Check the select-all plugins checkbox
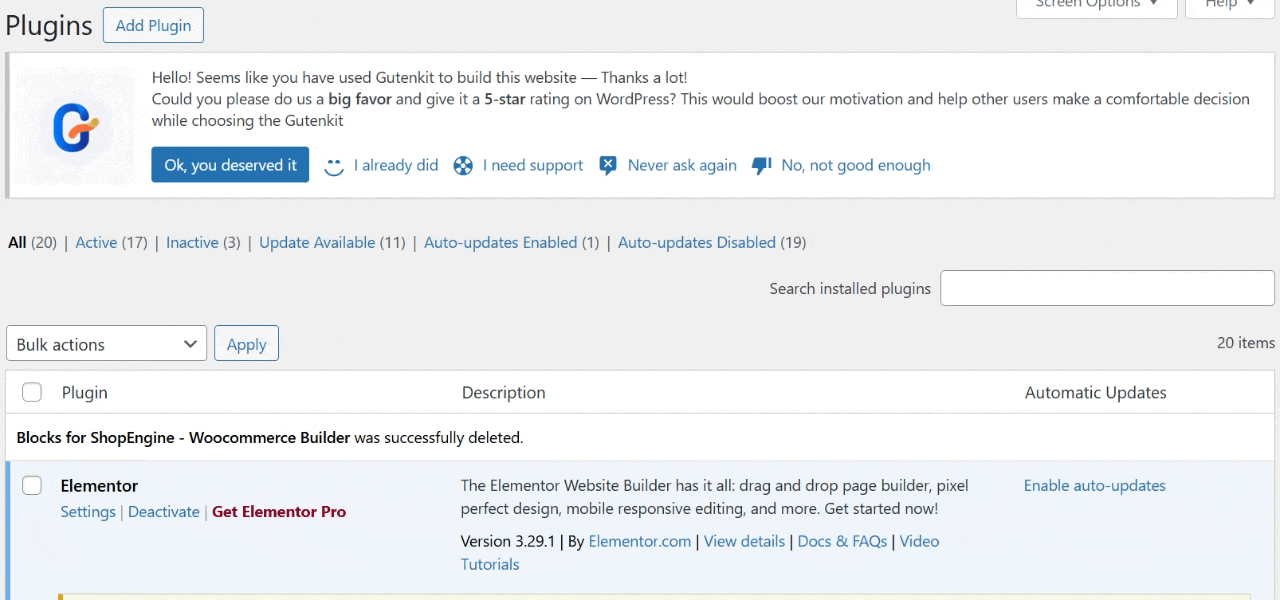The image size is (1280, 600). pos(31,392)
